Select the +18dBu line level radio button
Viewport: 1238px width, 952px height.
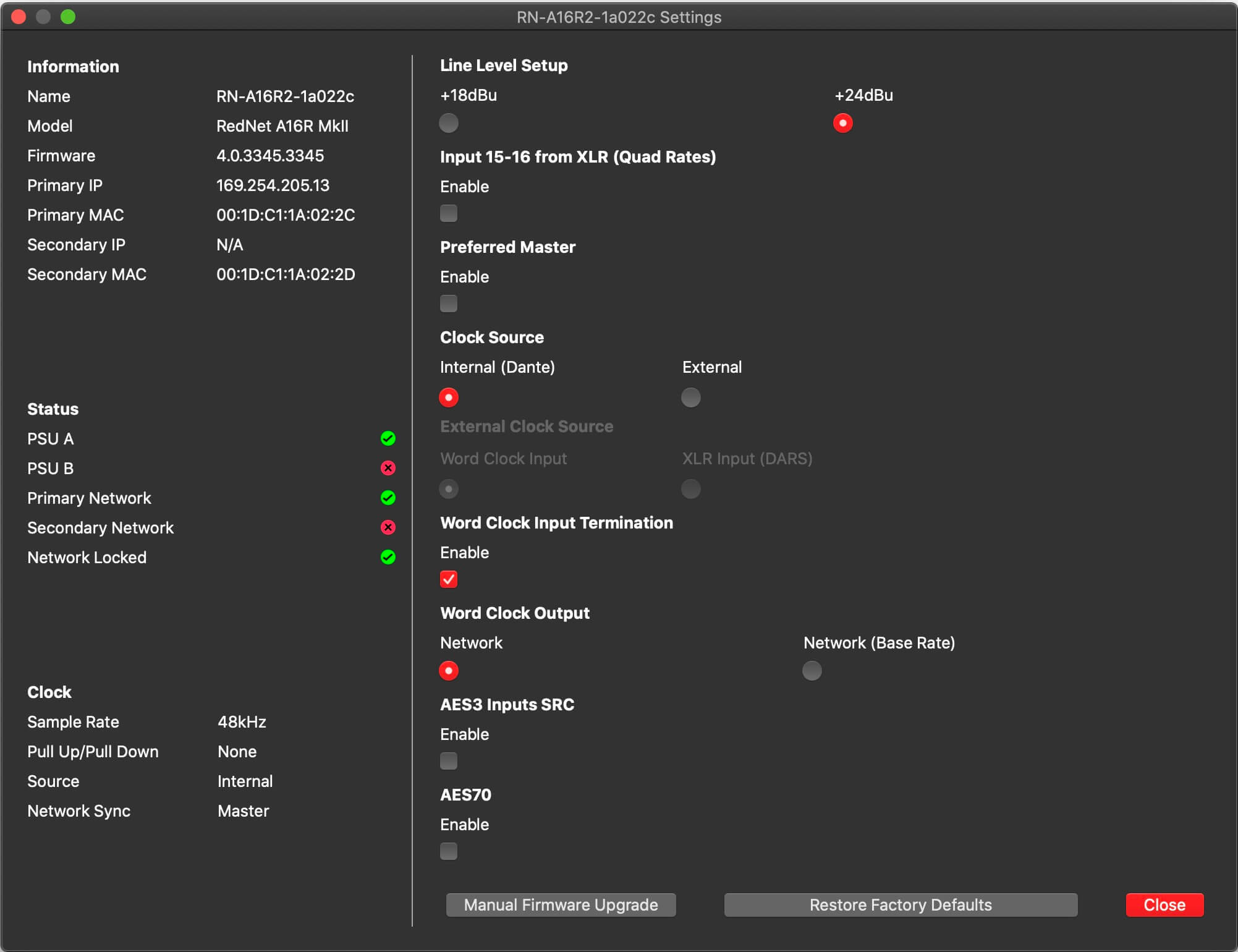pos(449,123)
